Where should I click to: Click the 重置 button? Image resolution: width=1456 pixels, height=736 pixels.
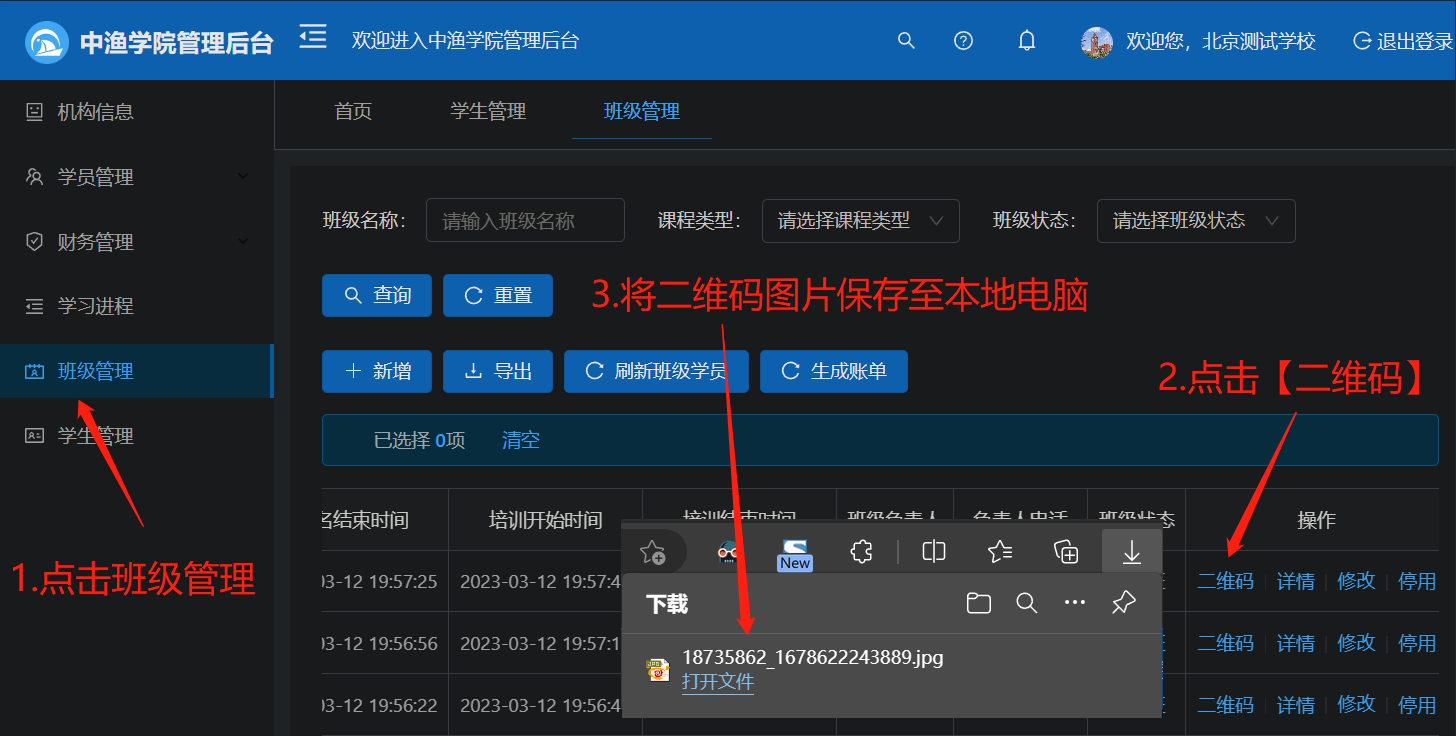coord(498,295)
